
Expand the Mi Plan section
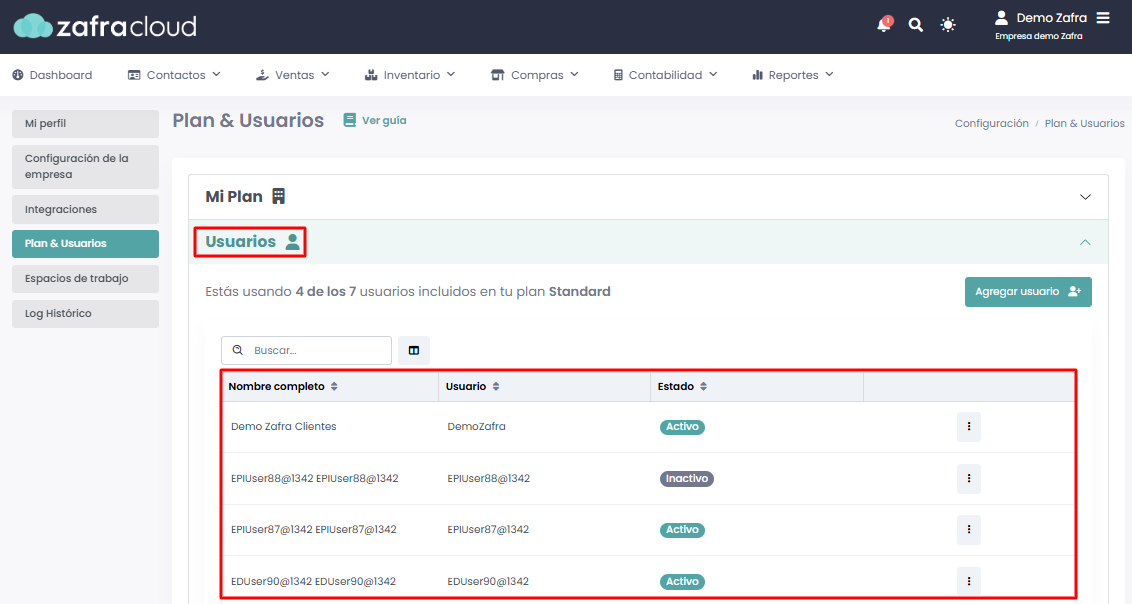pyautogui.click(x=1085, y=197)
